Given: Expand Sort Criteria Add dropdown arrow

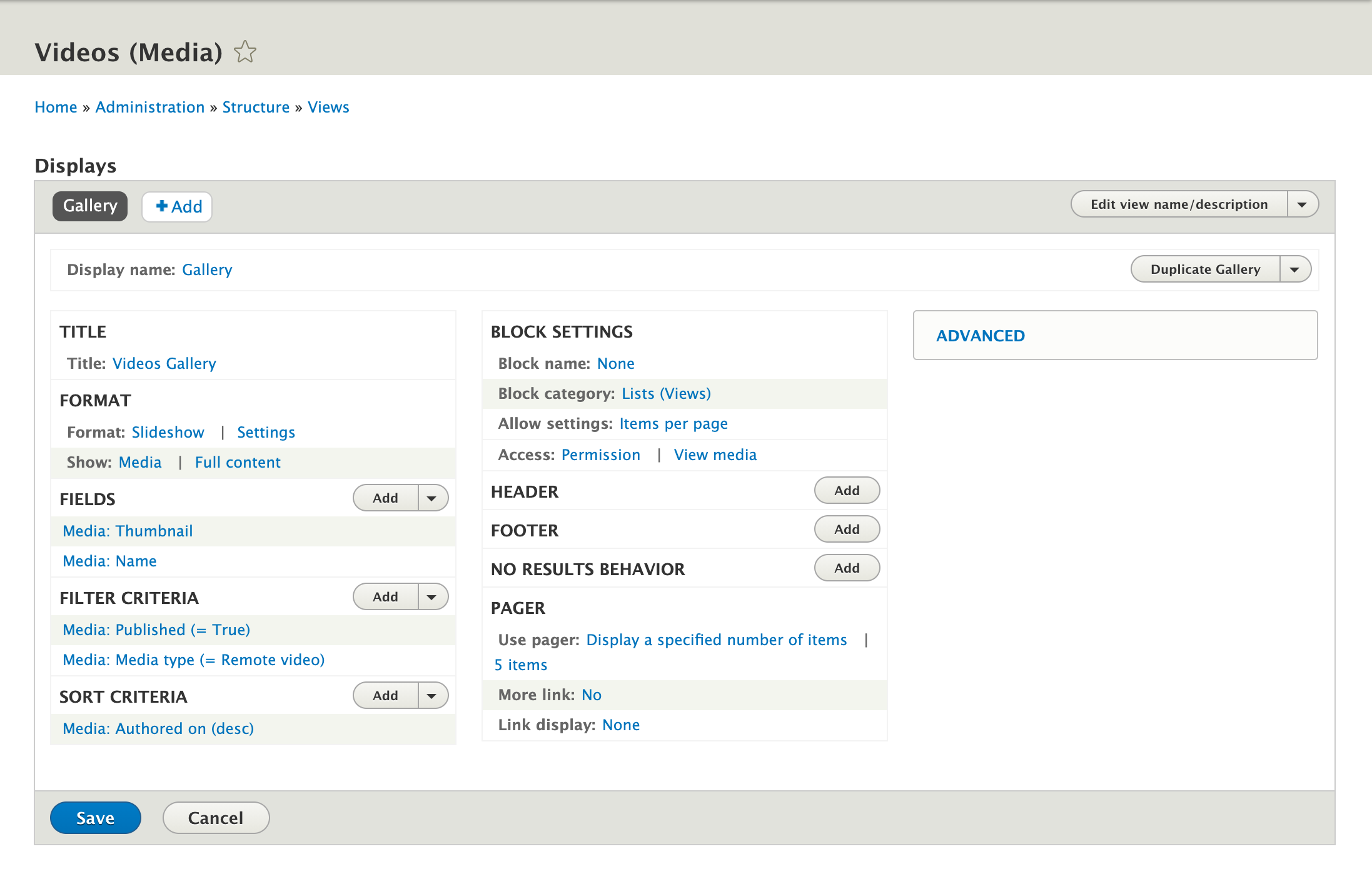Looking at the screenshot, I should pyautogui.click(x=432, y=696).
